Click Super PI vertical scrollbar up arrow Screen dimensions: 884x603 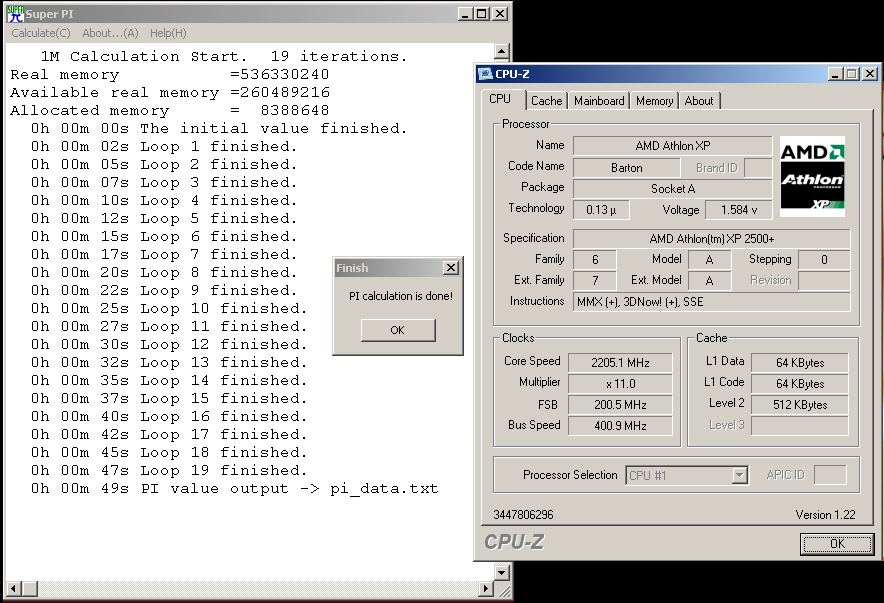[x=502, y=52]
